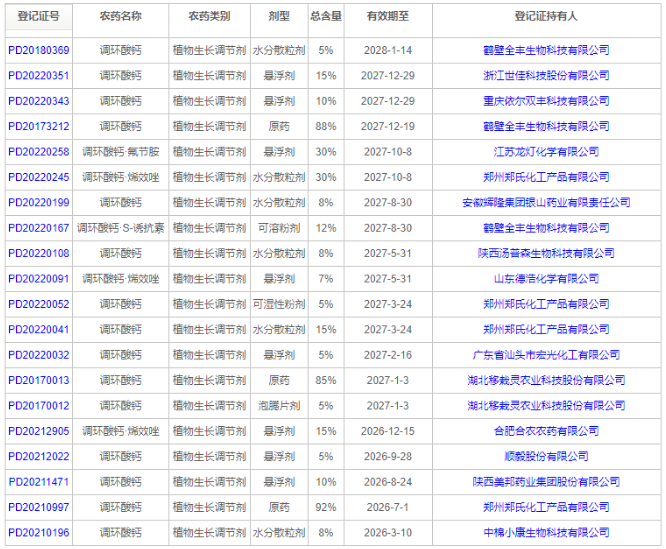Open 湖北移栽灵农业科技股份有限公司 link in PD20170012 row

pos(546,406)
